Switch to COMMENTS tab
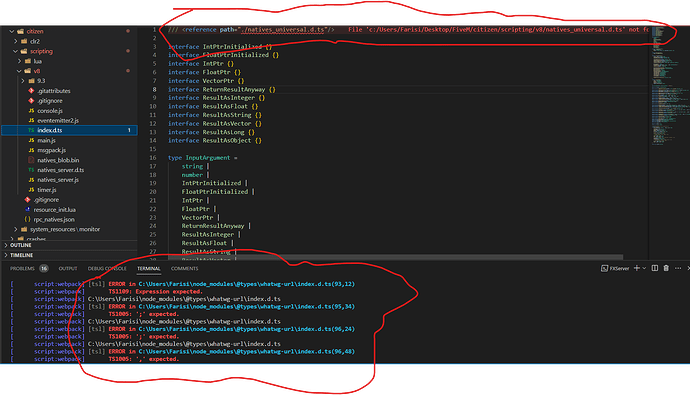This screenshot has width=690, height=395. click(x=184, y=268)
